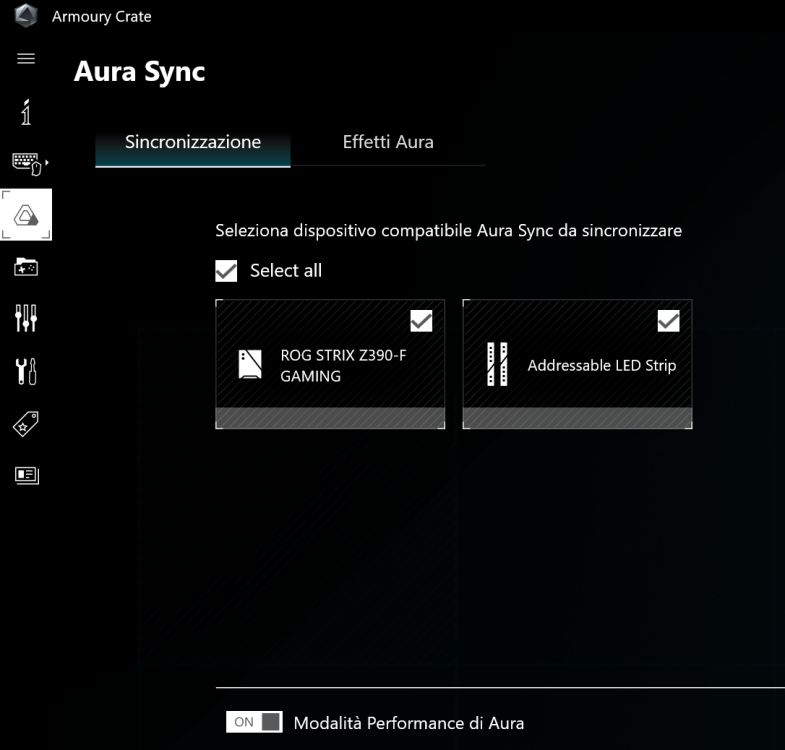Turn off Modalità Performance di Aura toggle
785x750 pixels.
point(254,722)
